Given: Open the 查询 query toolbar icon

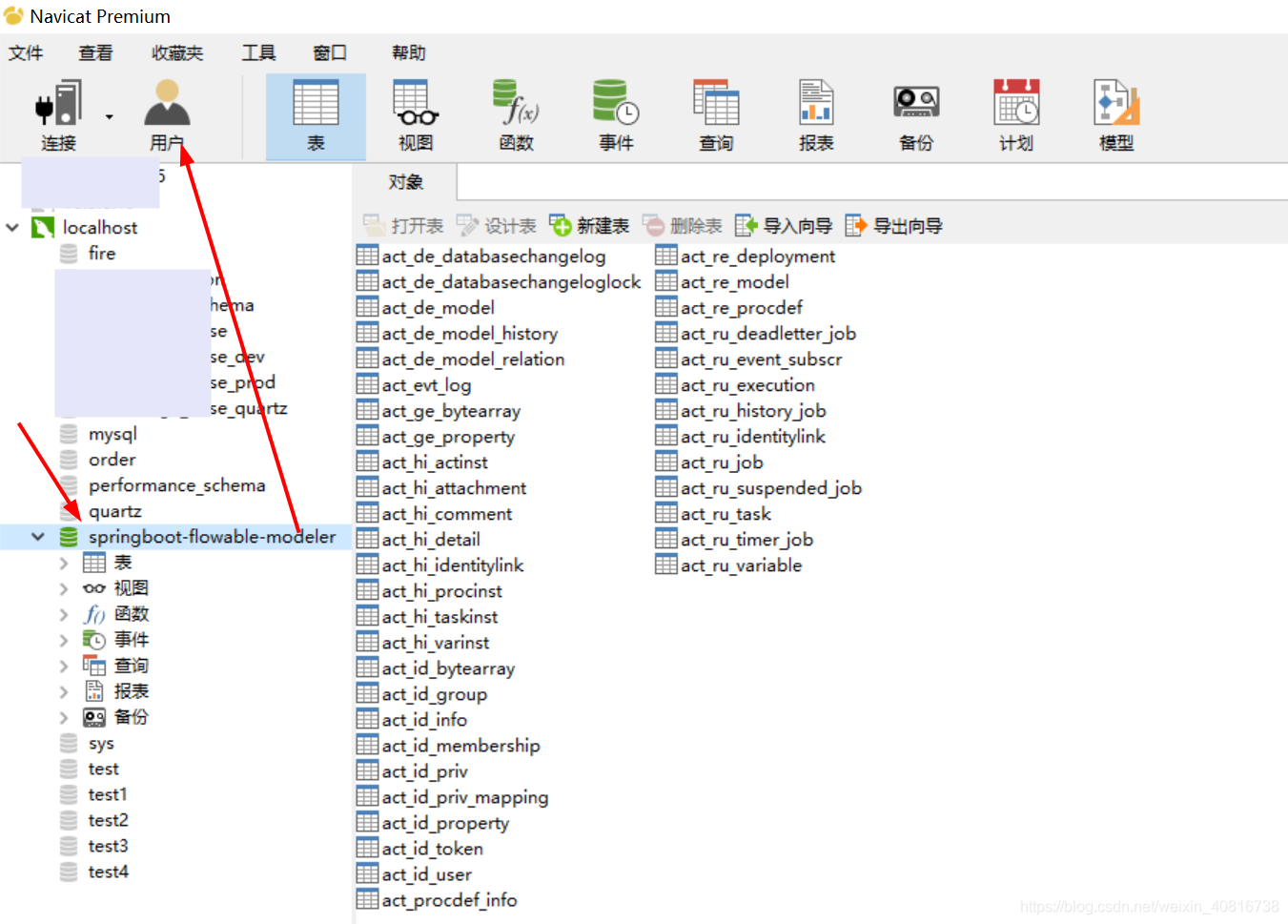Looking at the screenshot, I should [x=716, y=116].
